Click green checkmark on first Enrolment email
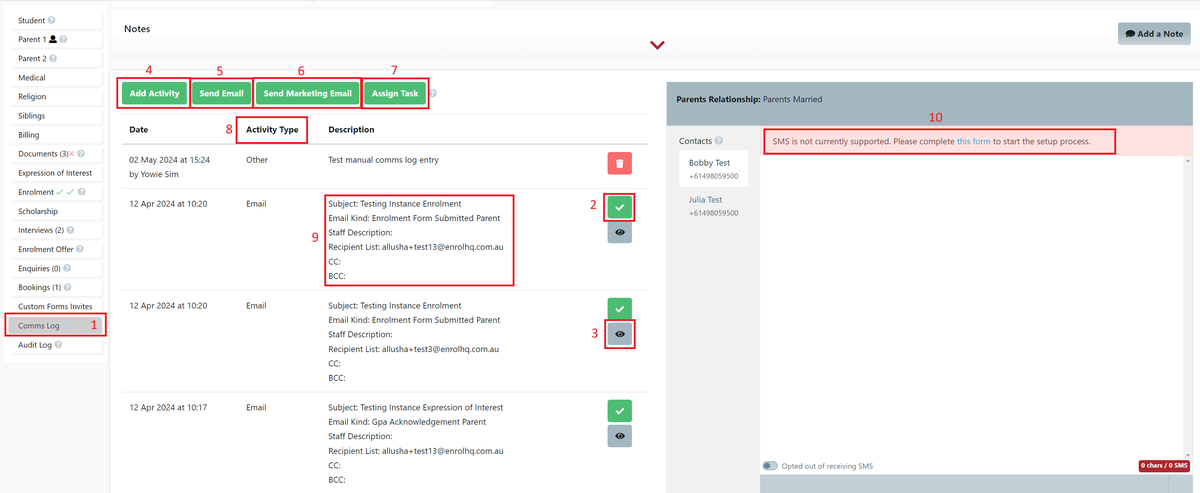Image resolution: width=1200 pixels, height=493 pixels. pyautogui.click(x=619, y=207)
